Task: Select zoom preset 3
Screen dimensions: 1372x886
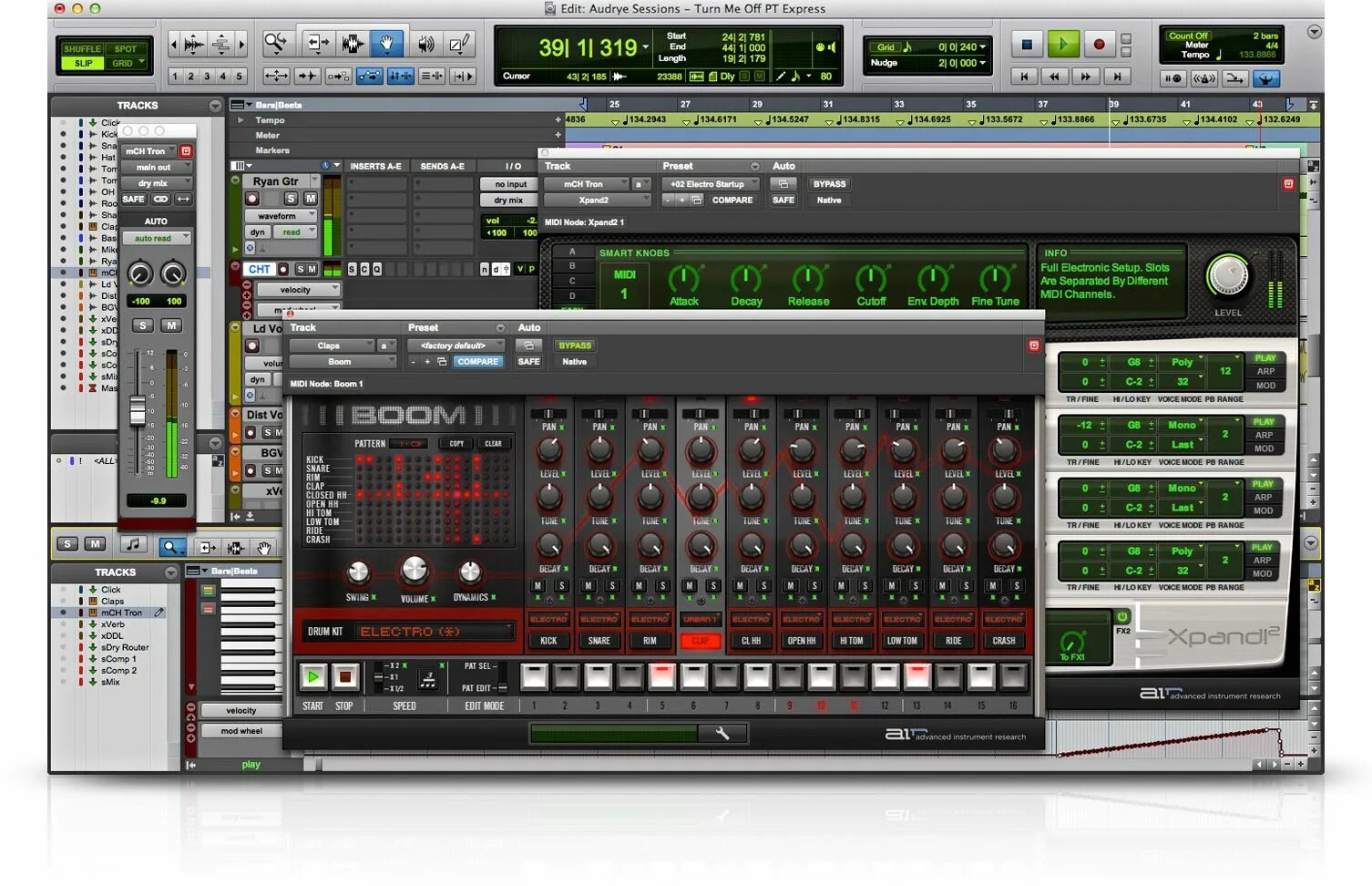Action: coord(207,77)
